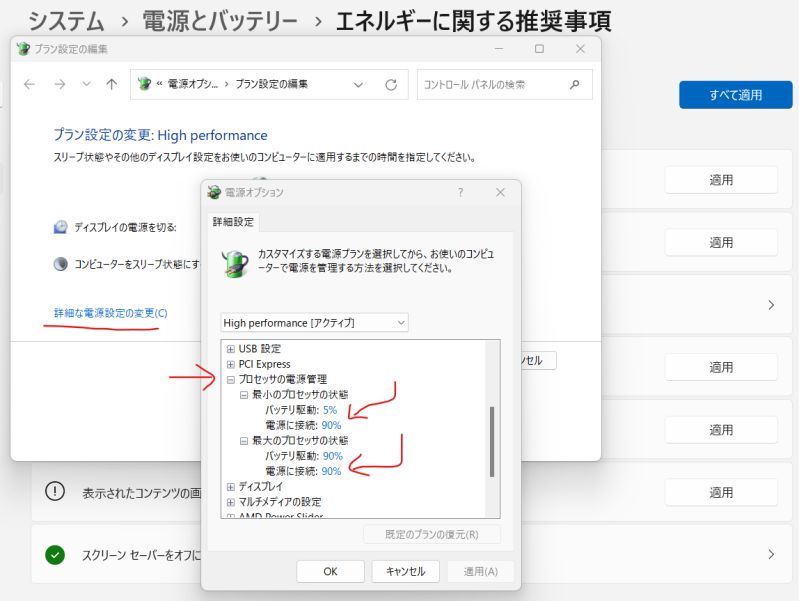Collapse the プロセッサの電源管理 node
799x601 pixels.
[231, 380]
